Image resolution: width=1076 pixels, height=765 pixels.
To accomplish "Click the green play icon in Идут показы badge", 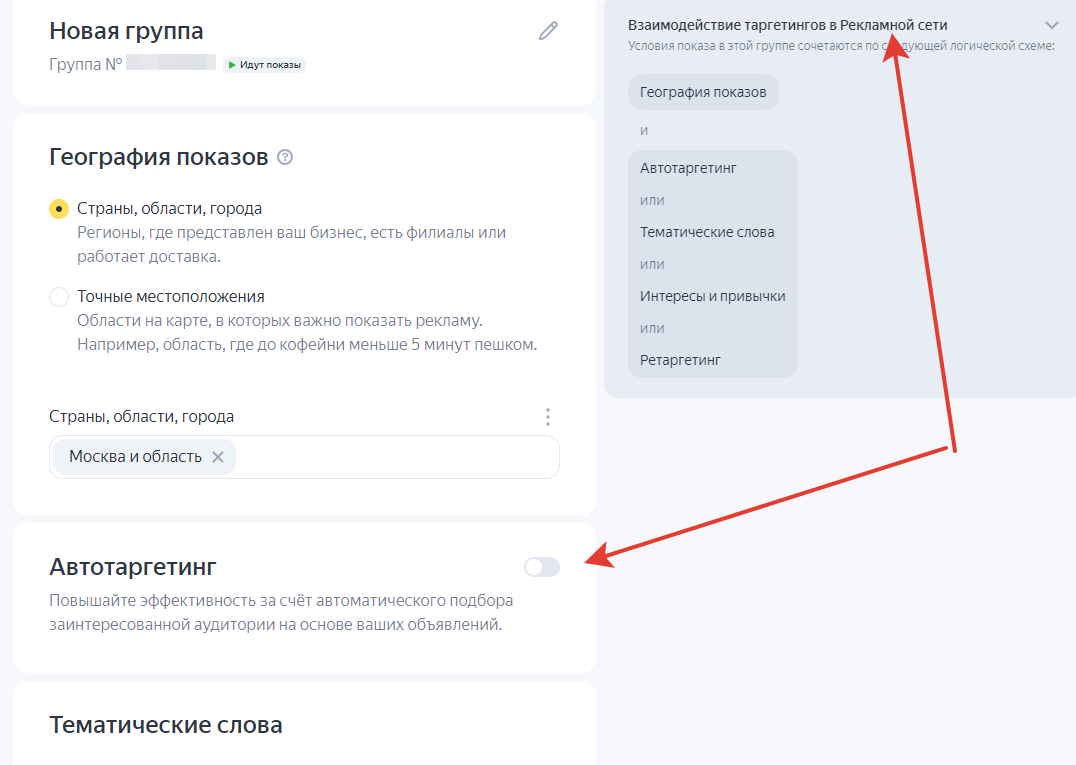I will (x=235, y=64).
